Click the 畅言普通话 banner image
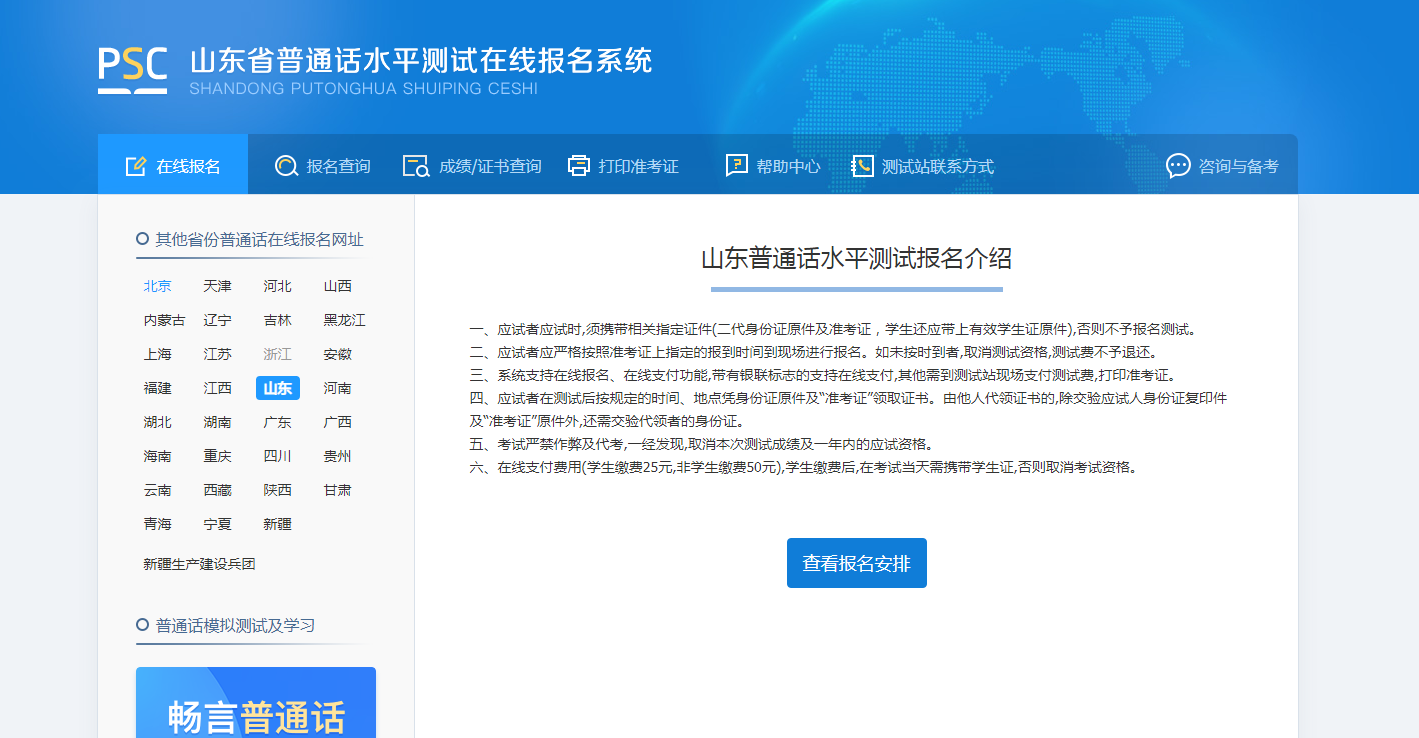The width and height of the screenshot is (1419, 738). [256, 705]
